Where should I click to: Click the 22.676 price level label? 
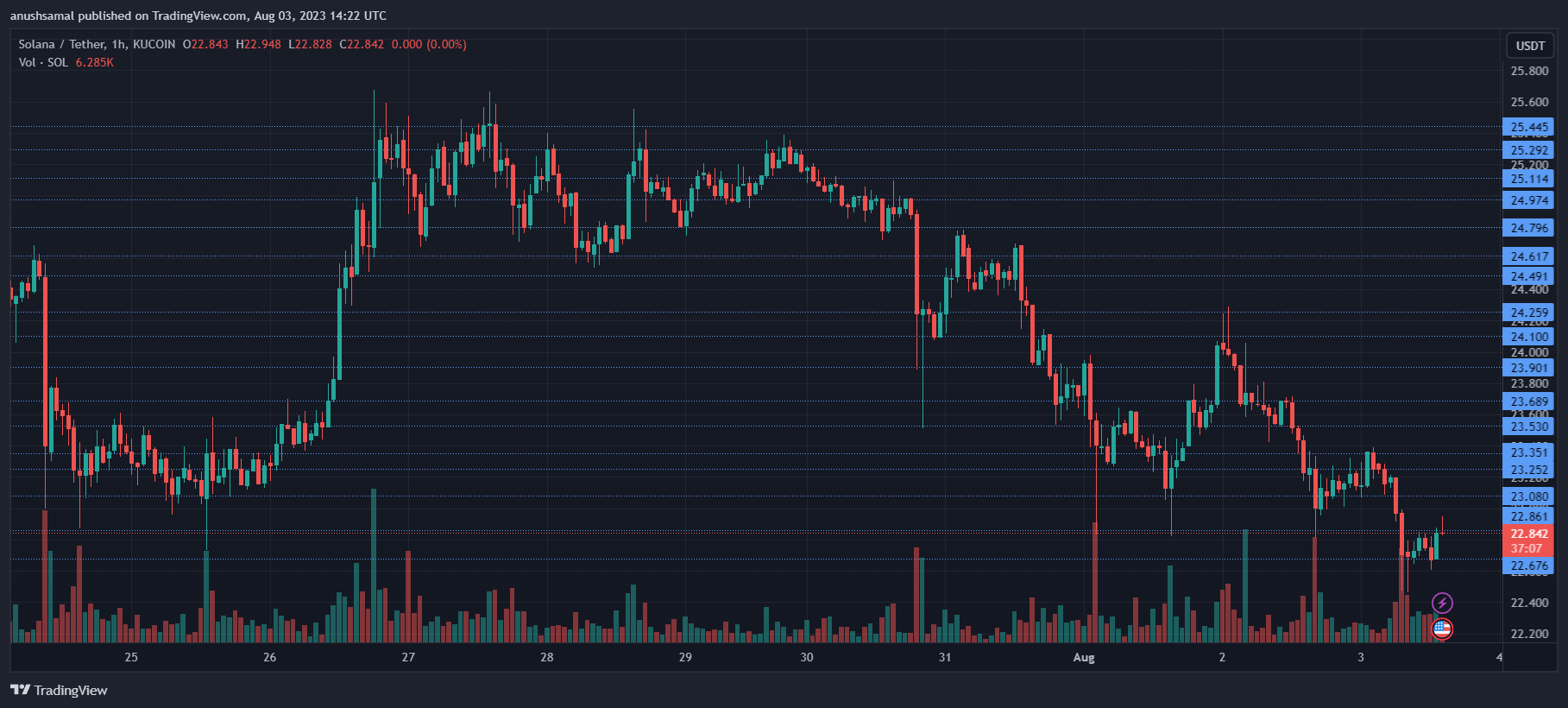[1528, 566]
